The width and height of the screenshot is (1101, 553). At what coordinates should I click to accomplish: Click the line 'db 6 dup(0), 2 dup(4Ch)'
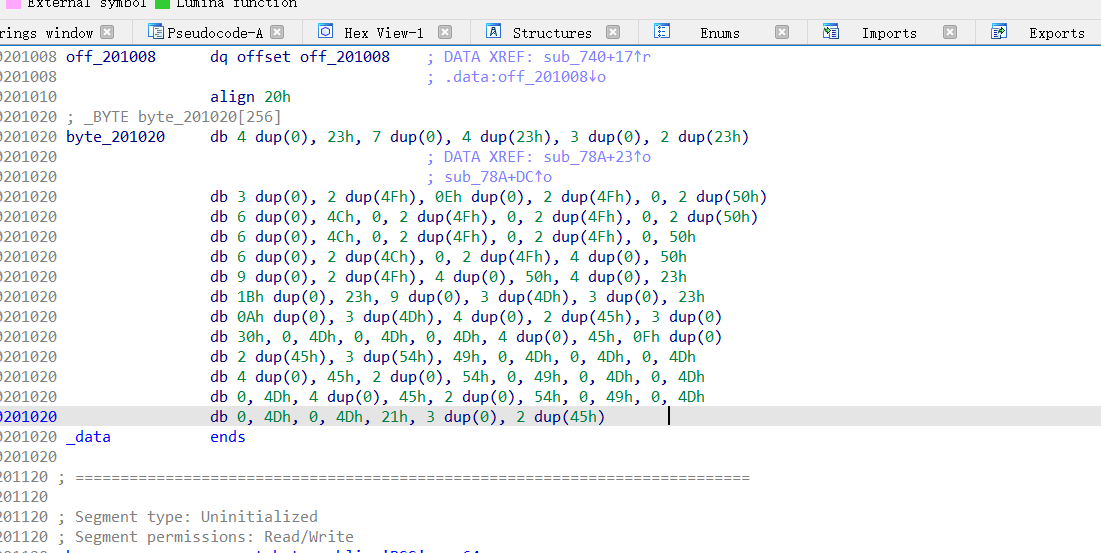tap(448, 258)
